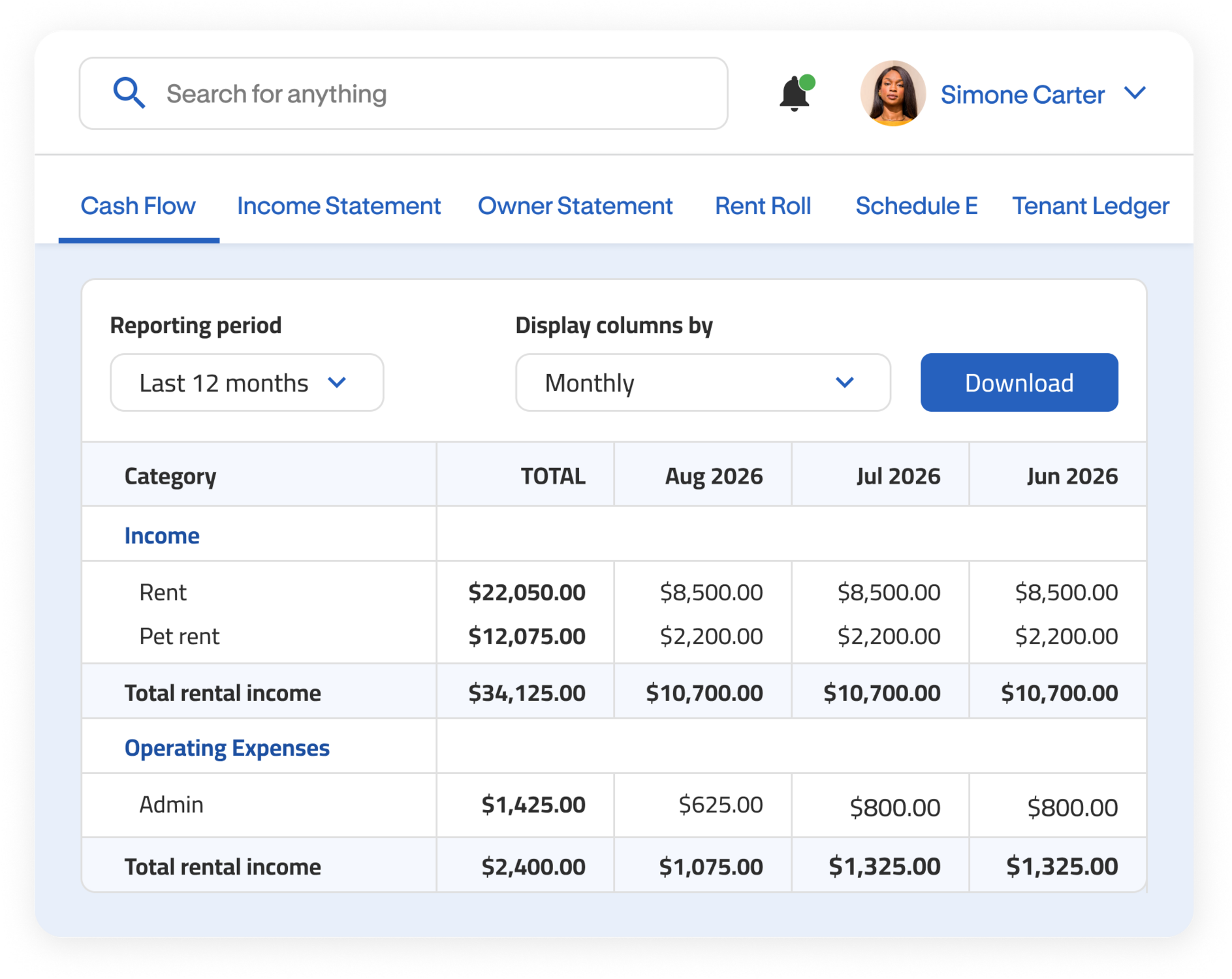Click the Display columns by label
1232x979 pixels.
(614, 325)
